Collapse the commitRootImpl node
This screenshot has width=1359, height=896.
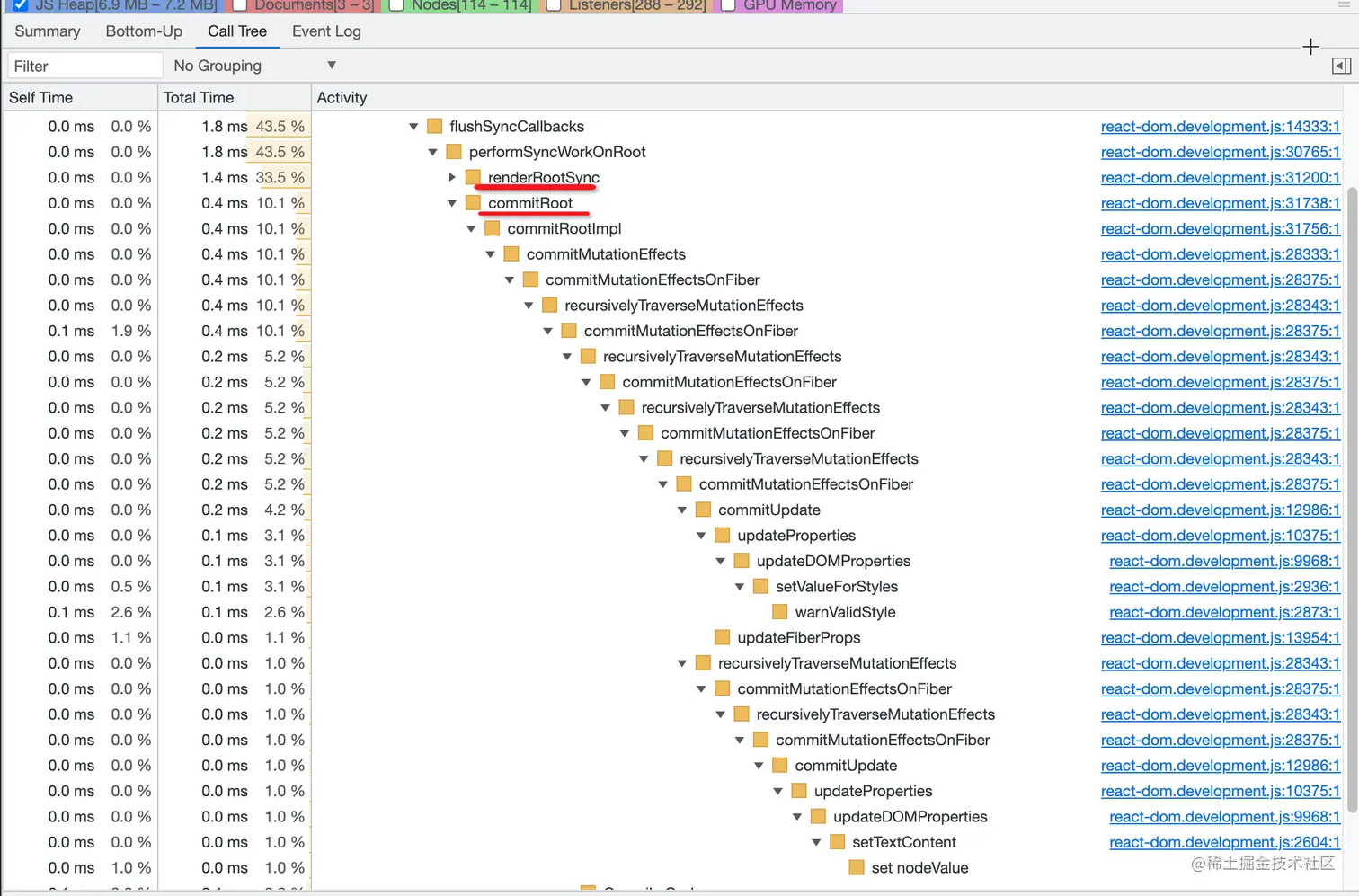[471, 228]
